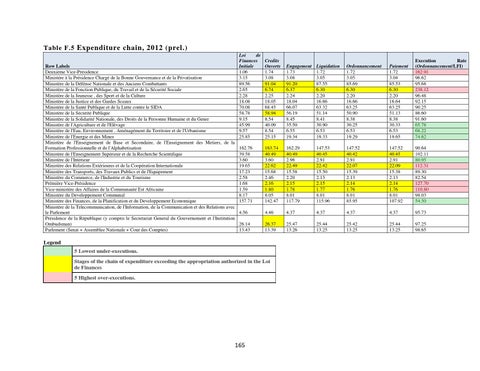This screenshot has height=371, width=480.
Task: Select the 'Paiement' column header
Action: tap(400, 61)
